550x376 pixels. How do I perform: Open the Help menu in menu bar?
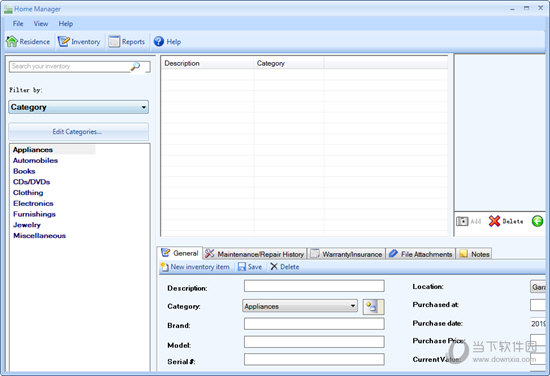point(66,24)
